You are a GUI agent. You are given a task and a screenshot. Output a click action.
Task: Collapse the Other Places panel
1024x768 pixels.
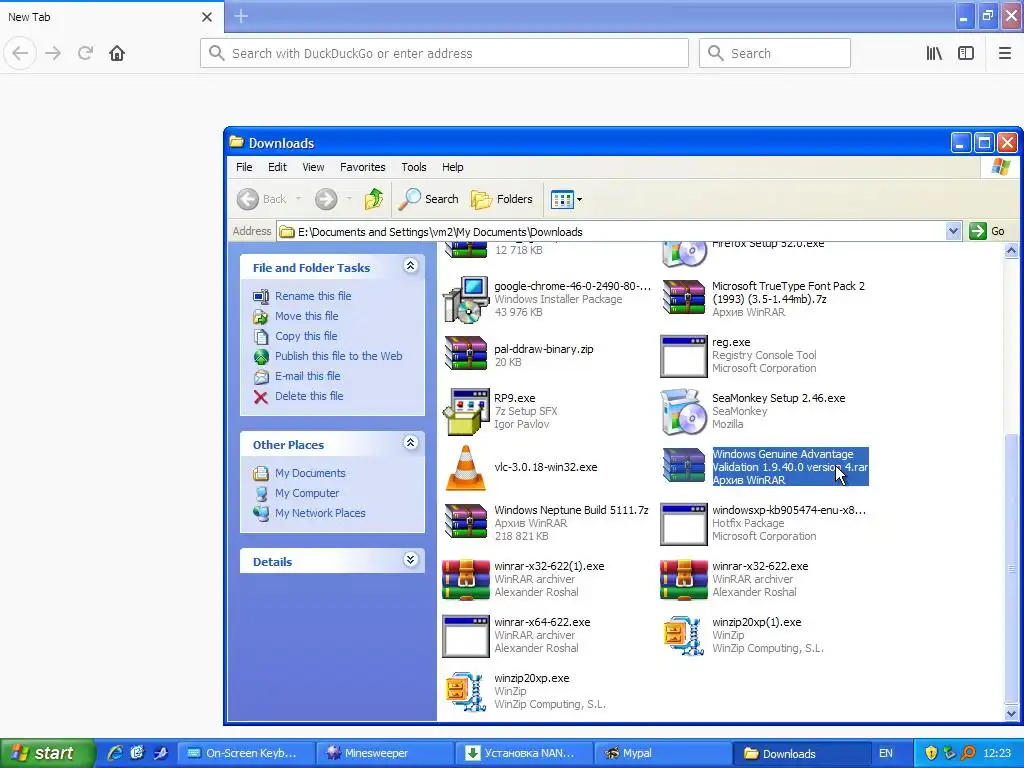[410, 442]
